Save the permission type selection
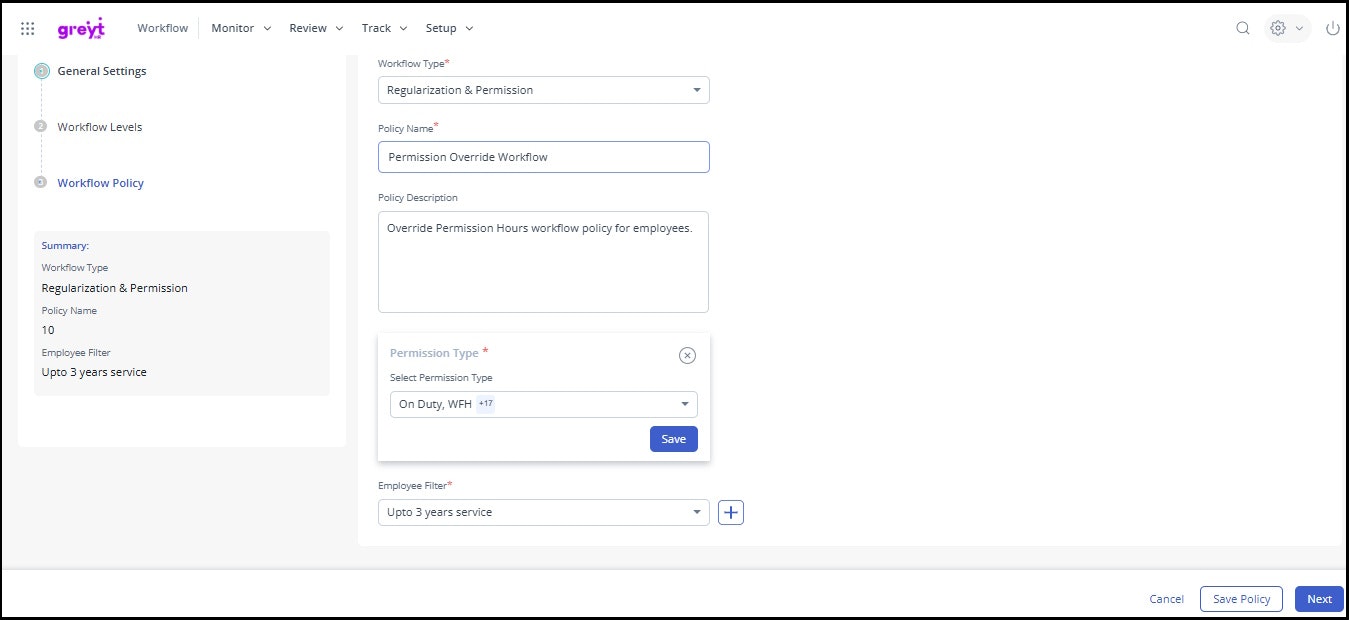Viewport: 1349px width, 620px height. click(x=673, y=439)
